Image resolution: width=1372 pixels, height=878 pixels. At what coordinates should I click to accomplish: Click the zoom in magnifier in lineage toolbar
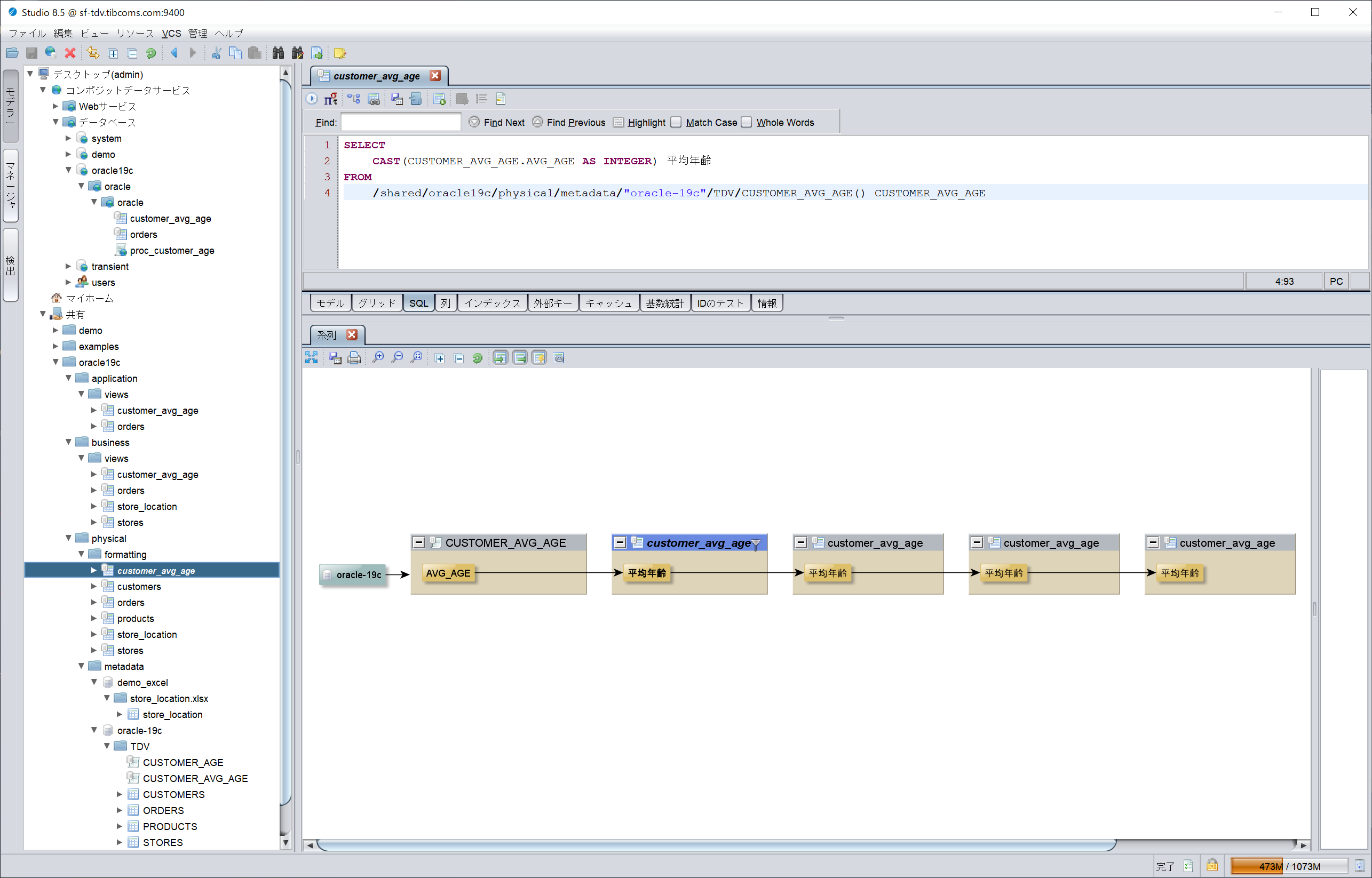378,357
